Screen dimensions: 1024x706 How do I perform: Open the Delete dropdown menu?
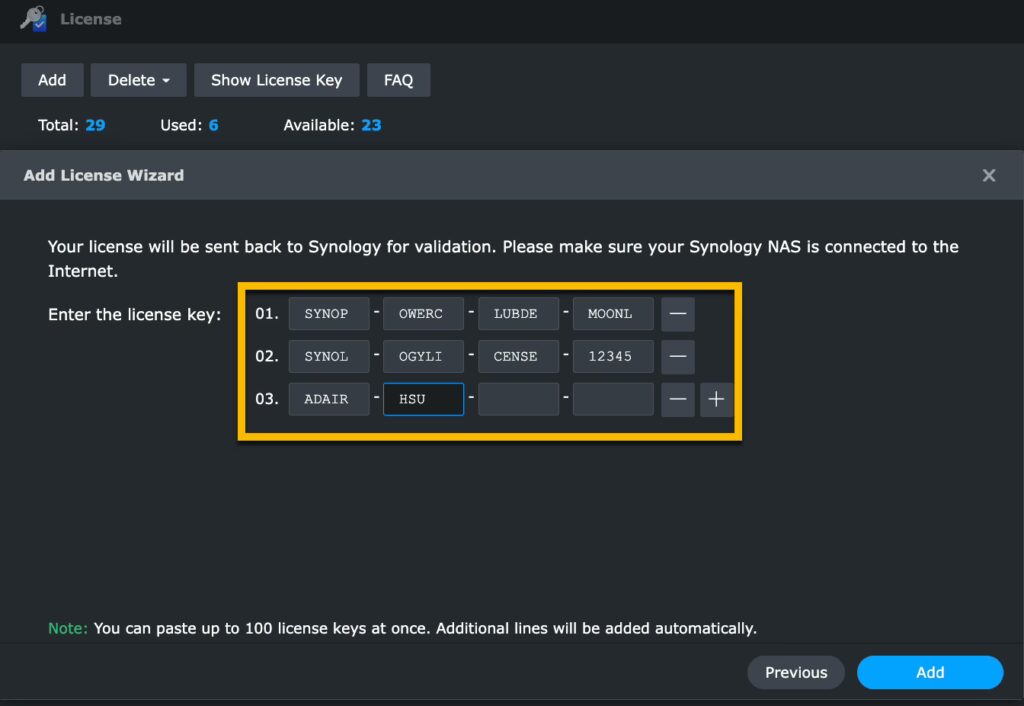[x=138, y=80]
